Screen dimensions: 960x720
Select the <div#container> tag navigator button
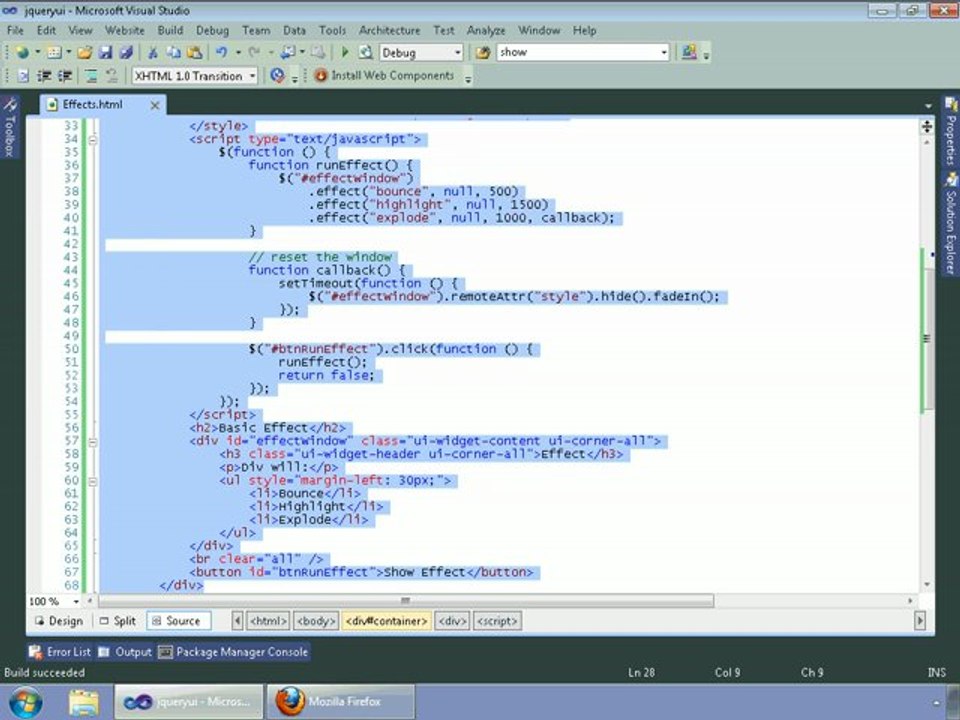[x=386, y=621]
